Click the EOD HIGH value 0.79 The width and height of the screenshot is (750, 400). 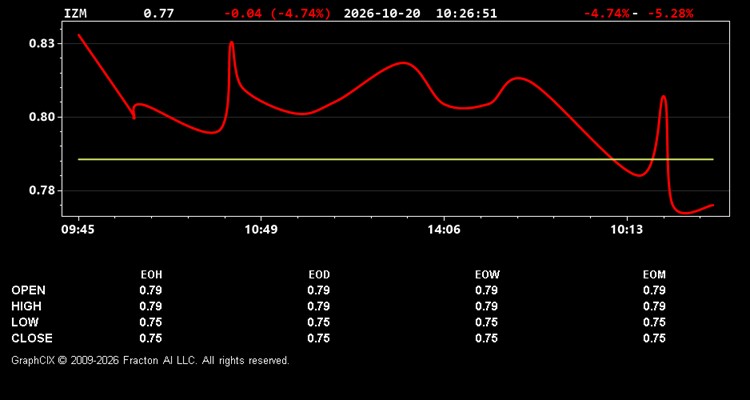[319, 306]
